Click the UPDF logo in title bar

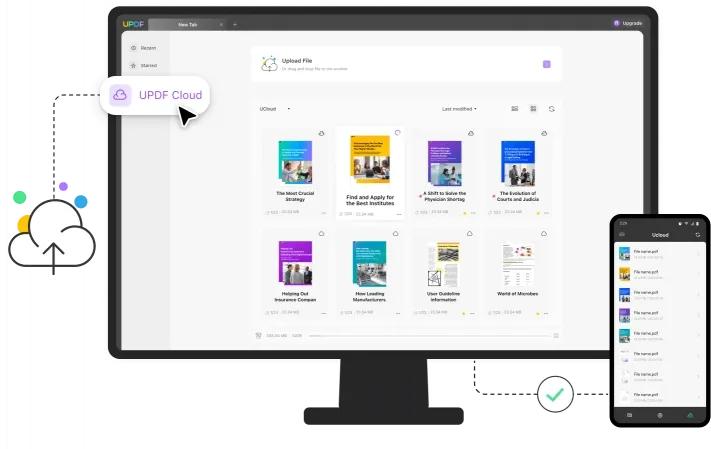(x=133, y=24)
